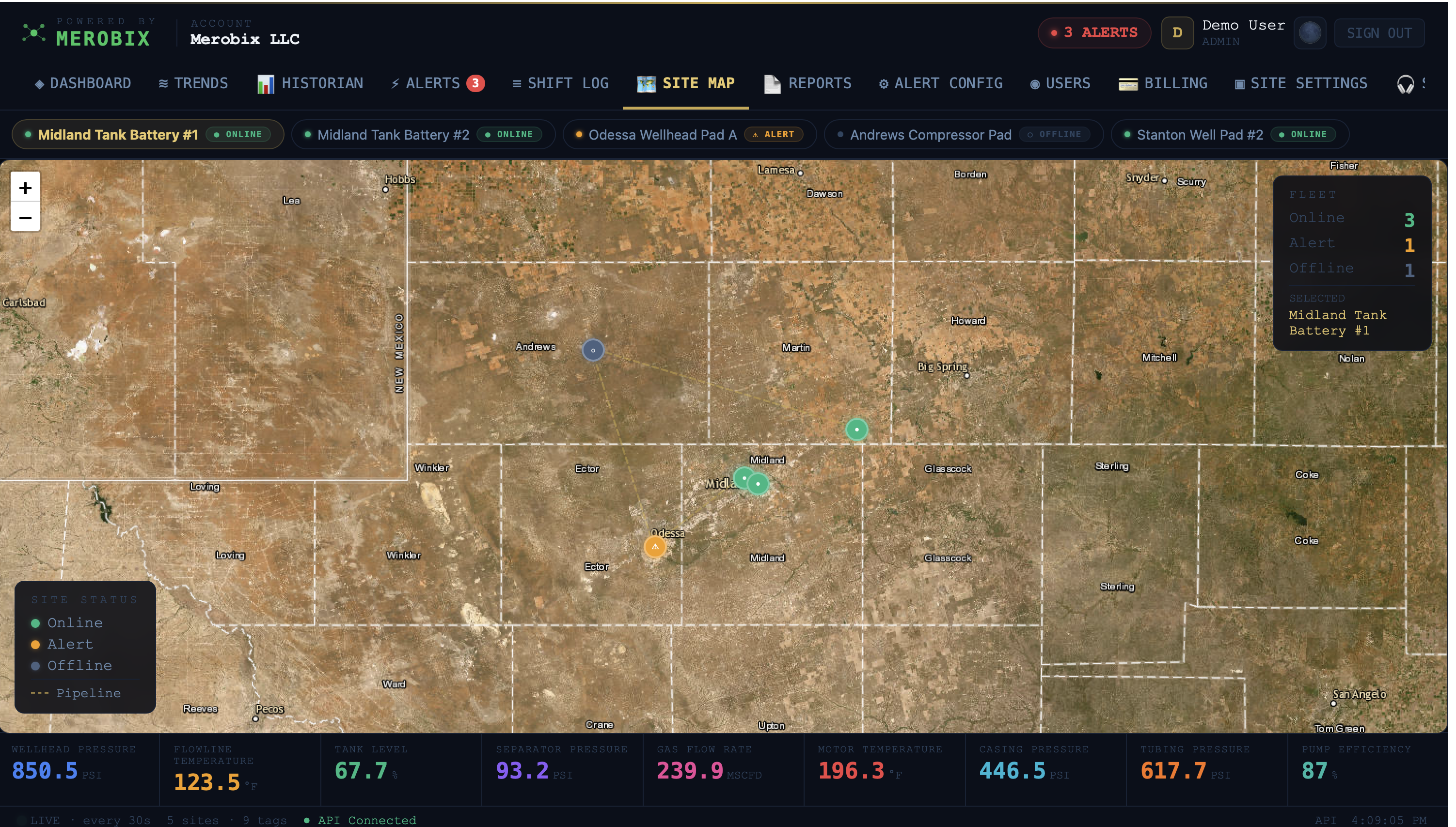The width and height of the screenshot is (1456, 827).
Task: Select Odessa Wellhead Pad A site chip
Action: coord(689,135)
